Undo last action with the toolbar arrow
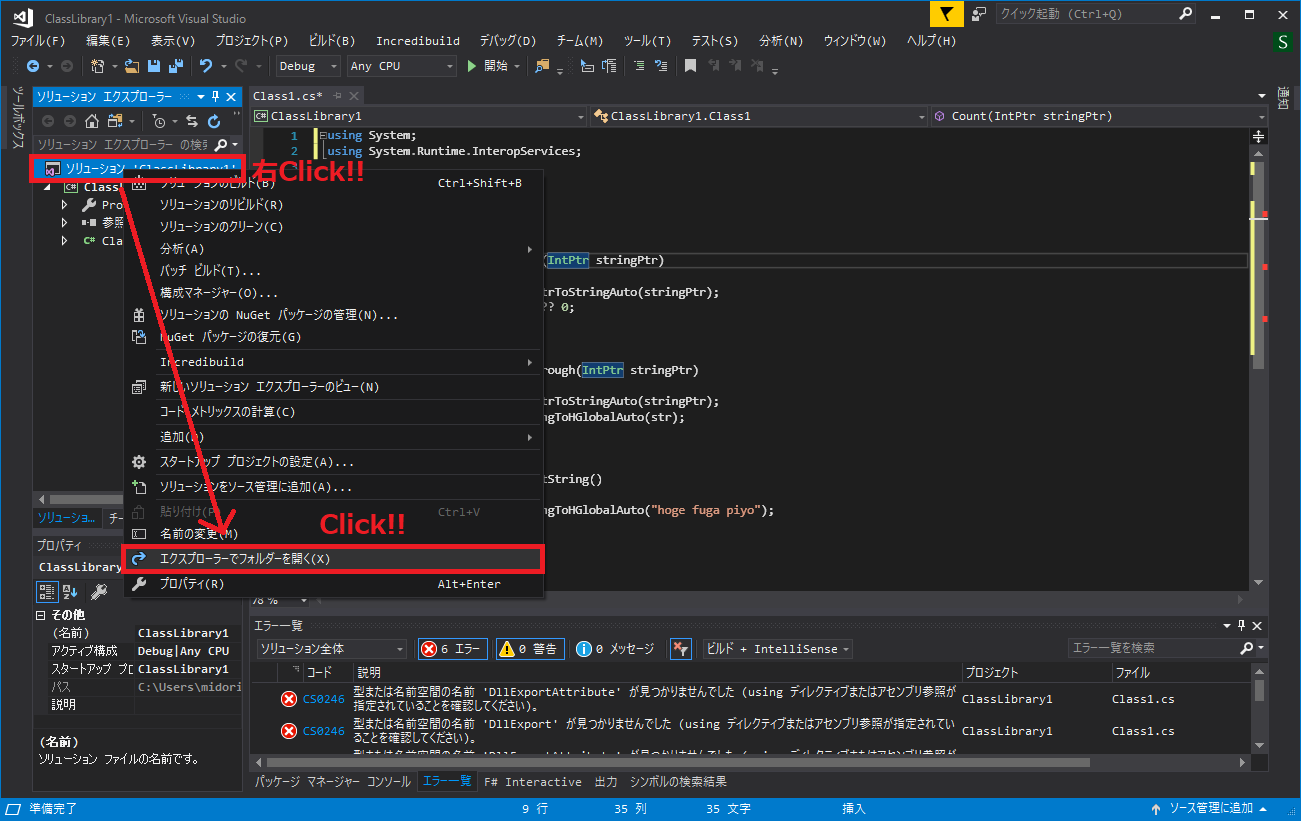The height and width of the screenshot is (821, 1301). pyautogui.click(x=205, y=66)
